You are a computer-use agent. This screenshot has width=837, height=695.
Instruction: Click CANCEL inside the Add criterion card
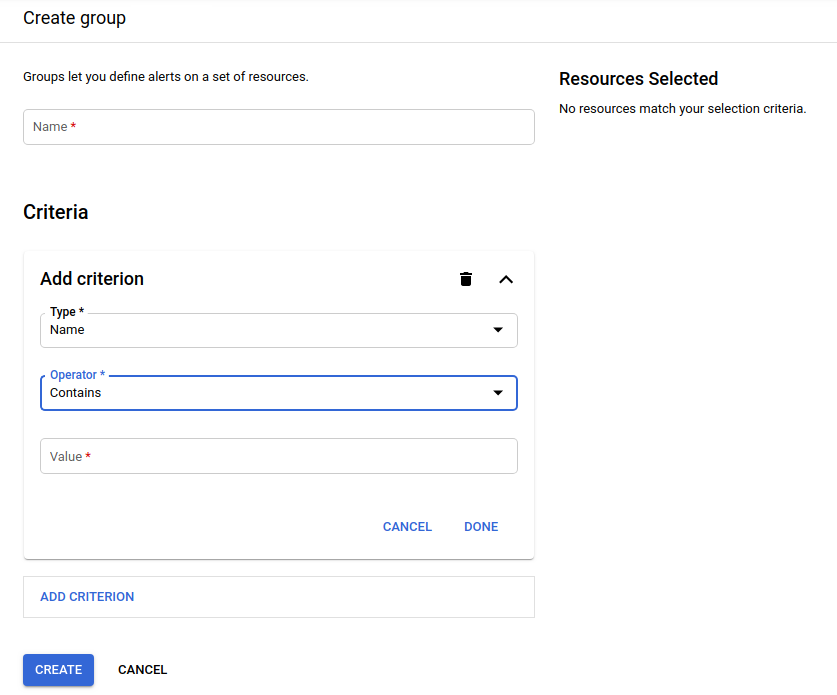click(407, 526)
